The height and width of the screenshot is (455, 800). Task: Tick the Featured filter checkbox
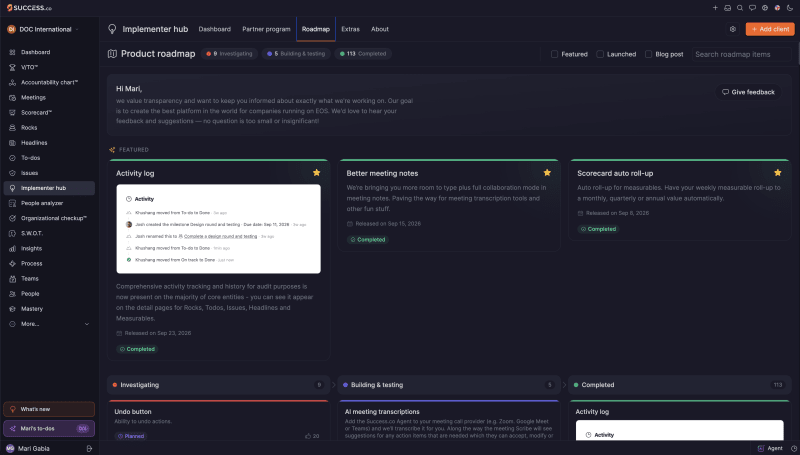click(554, 54)
